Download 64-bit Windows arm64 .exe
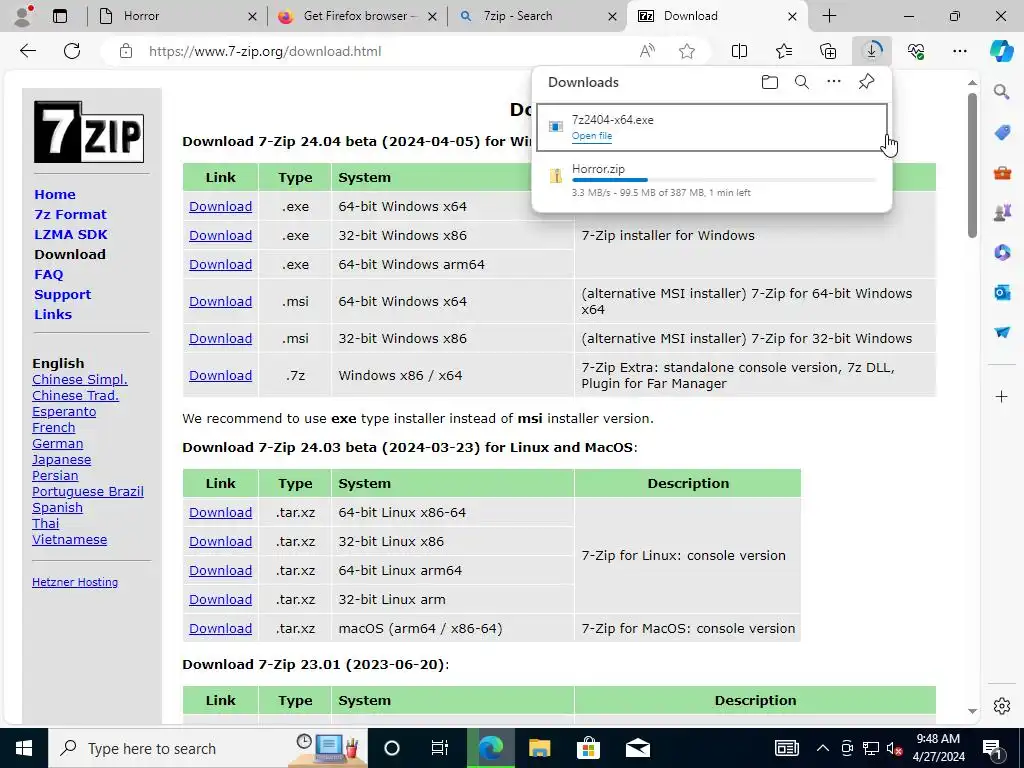 tap(221, 264)
